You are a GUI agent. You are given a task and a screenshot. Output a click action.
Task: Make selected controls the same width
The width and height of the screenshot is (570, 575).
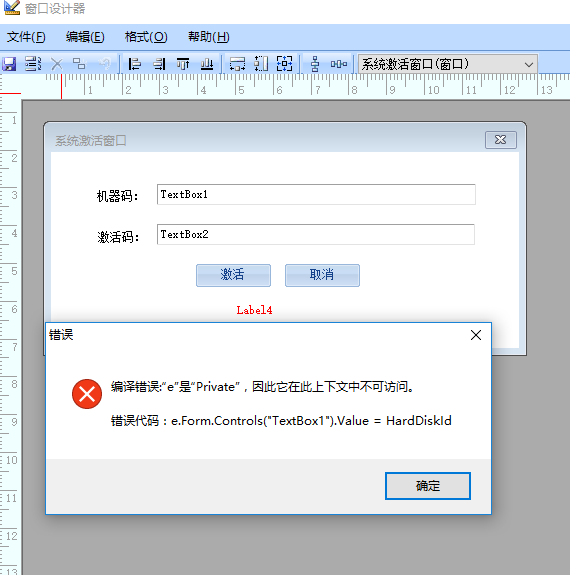tap(237, 64)
